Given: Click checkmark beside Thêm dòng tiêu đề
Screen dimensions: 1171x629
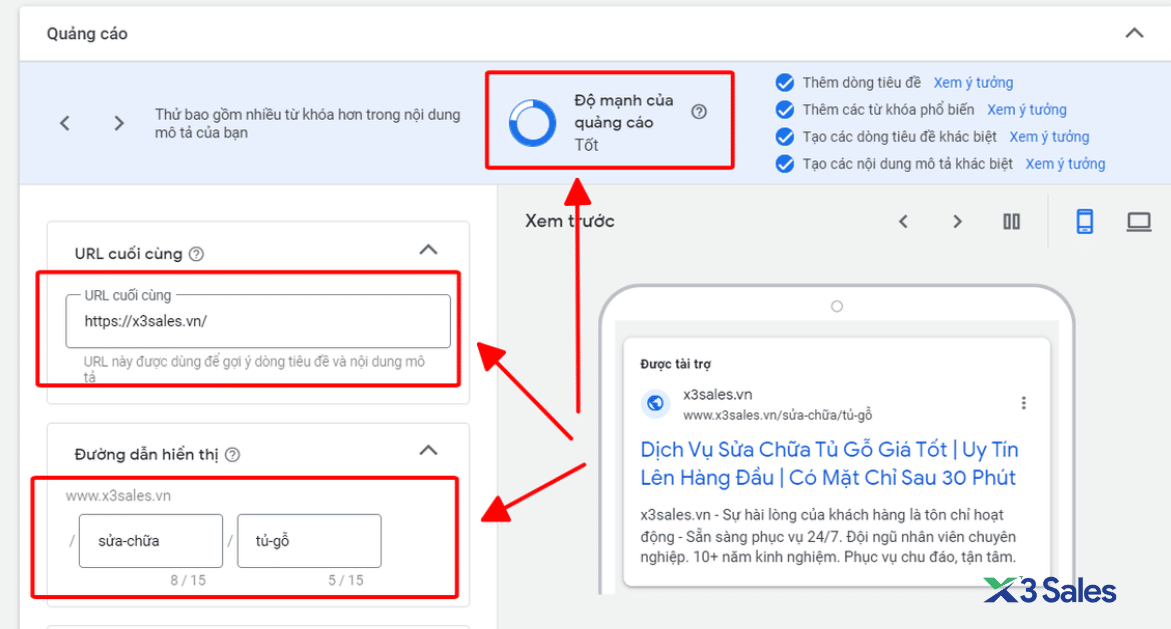Looking at the screenshot, I should click(x=784, y=82).
